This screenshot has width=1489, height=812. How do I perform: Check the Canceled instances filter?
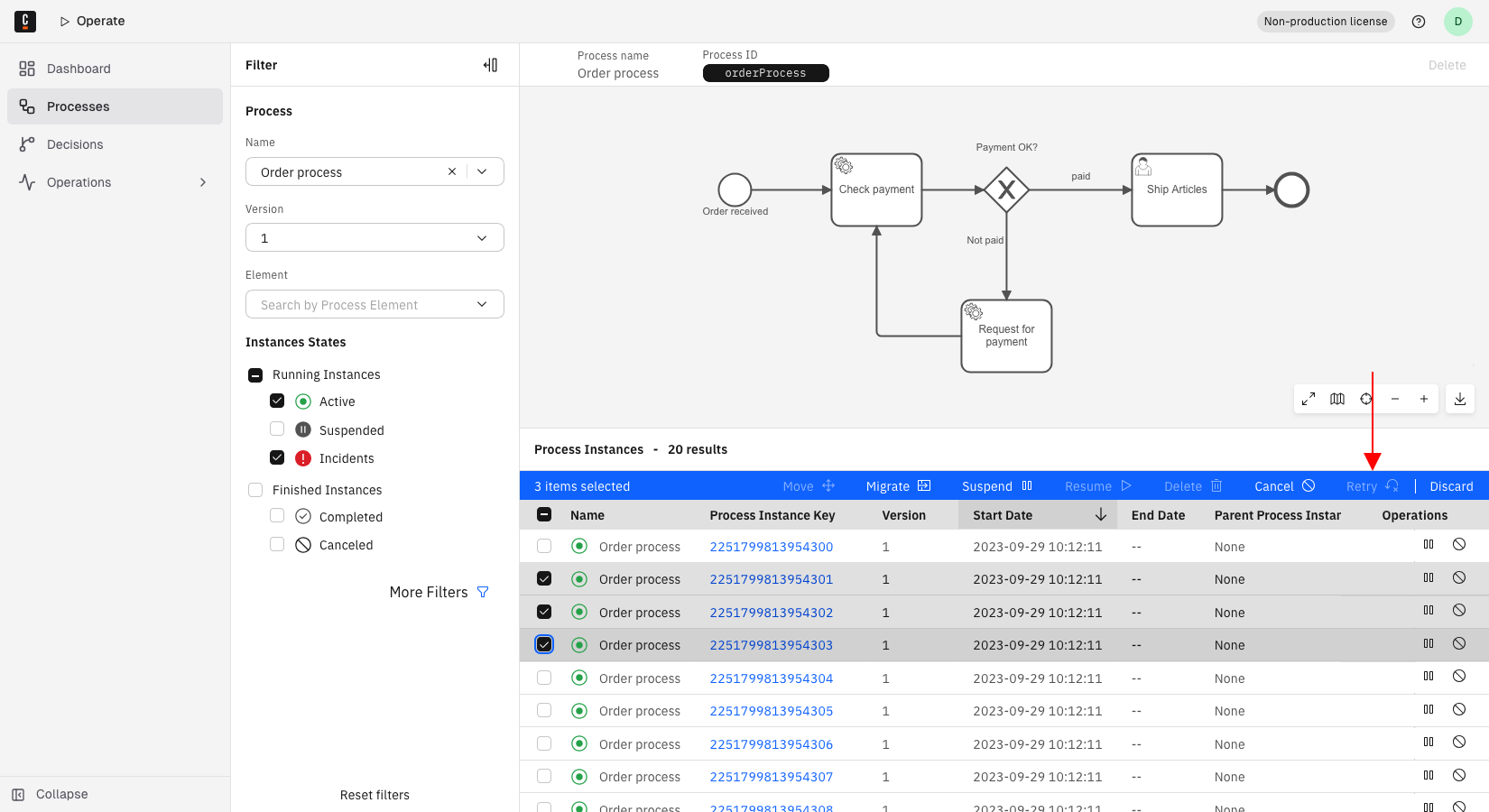[x=277, y=544]
